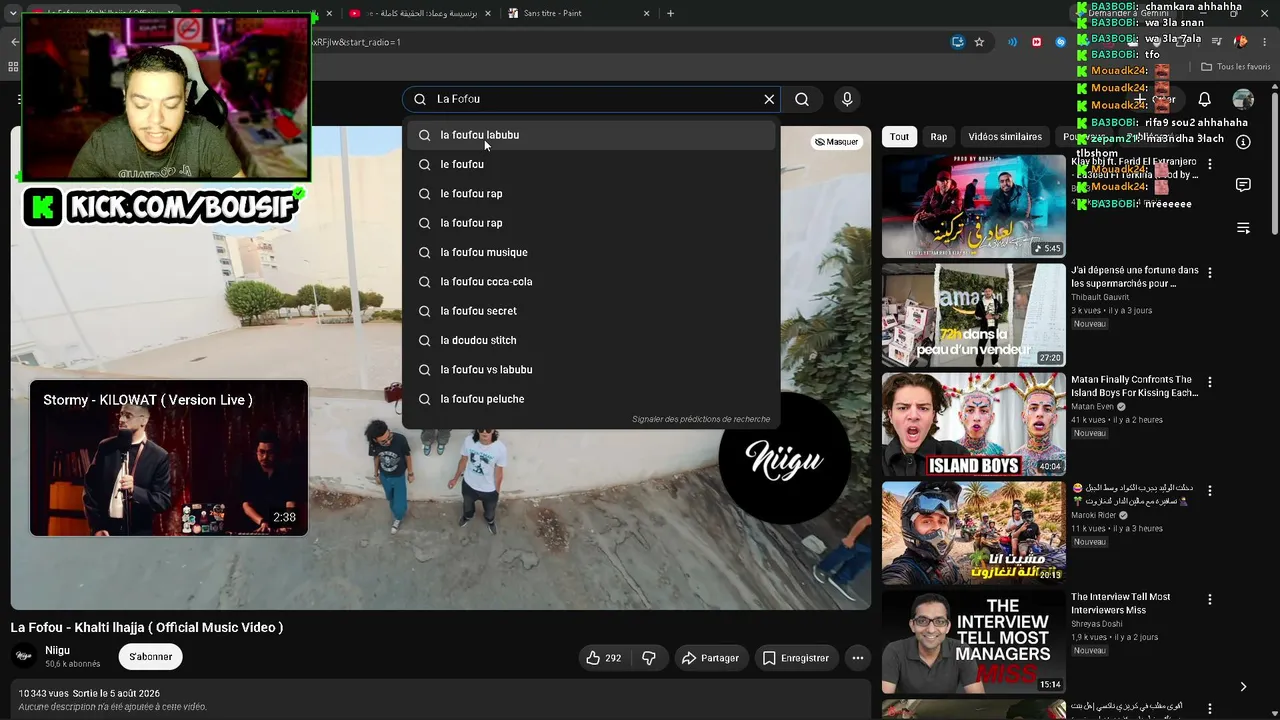The image size is (1280, 720).
Task: Choose suggestion la foufou coca-cola
Action: [x=590, y=282]
